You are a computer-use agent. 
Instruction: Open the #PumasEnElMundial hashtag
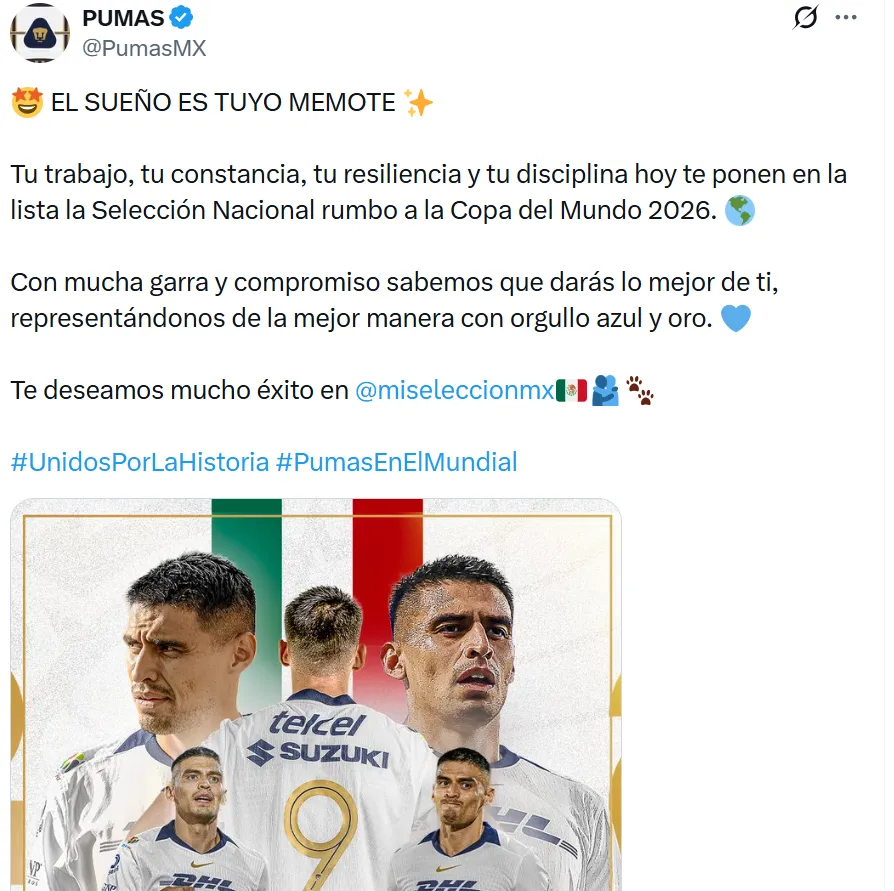pos(397,462)
